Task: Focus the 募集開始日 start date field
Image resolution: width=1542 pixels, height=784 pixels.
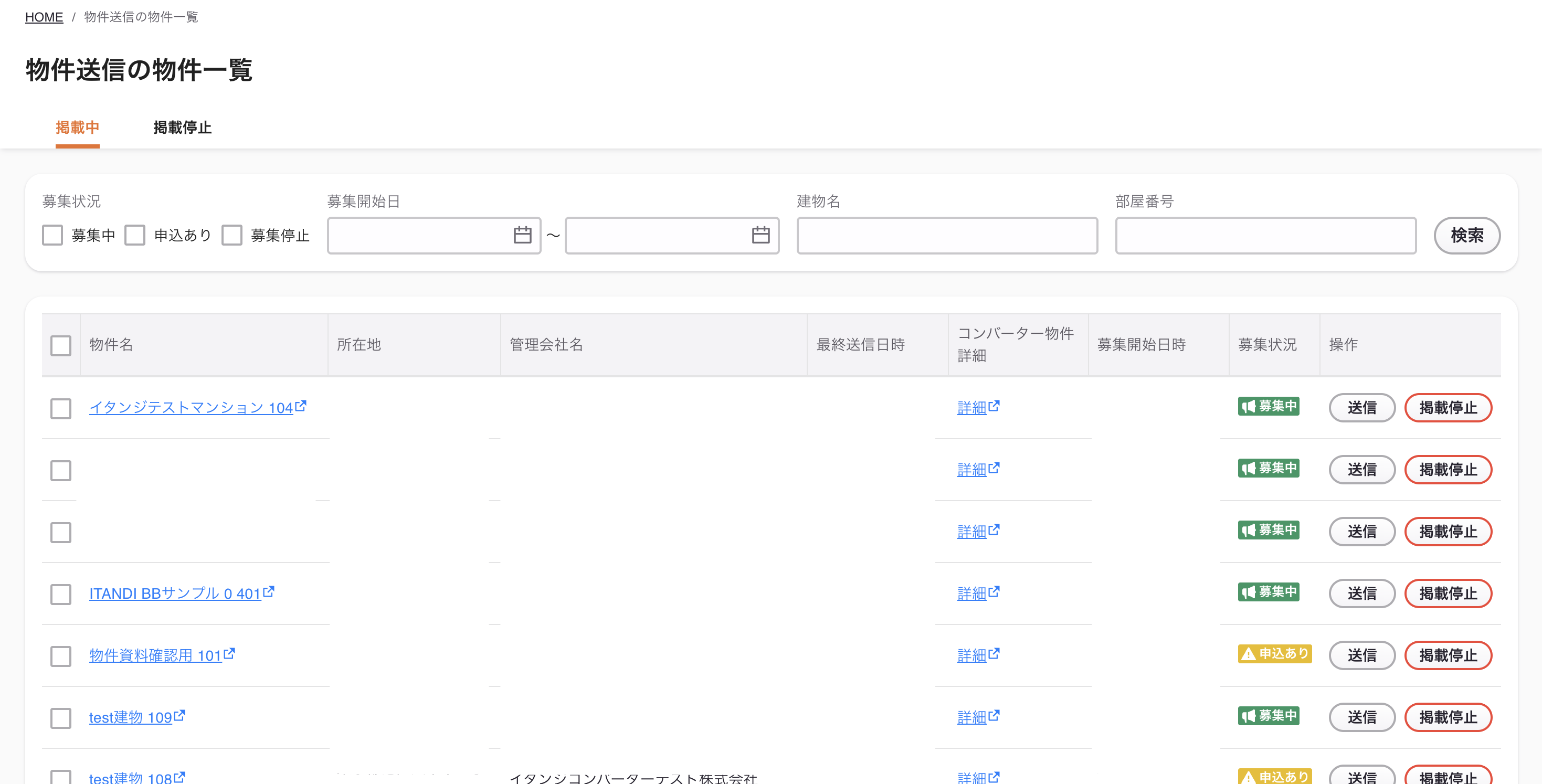Action: pyautogui.click(x=434, y=235)
